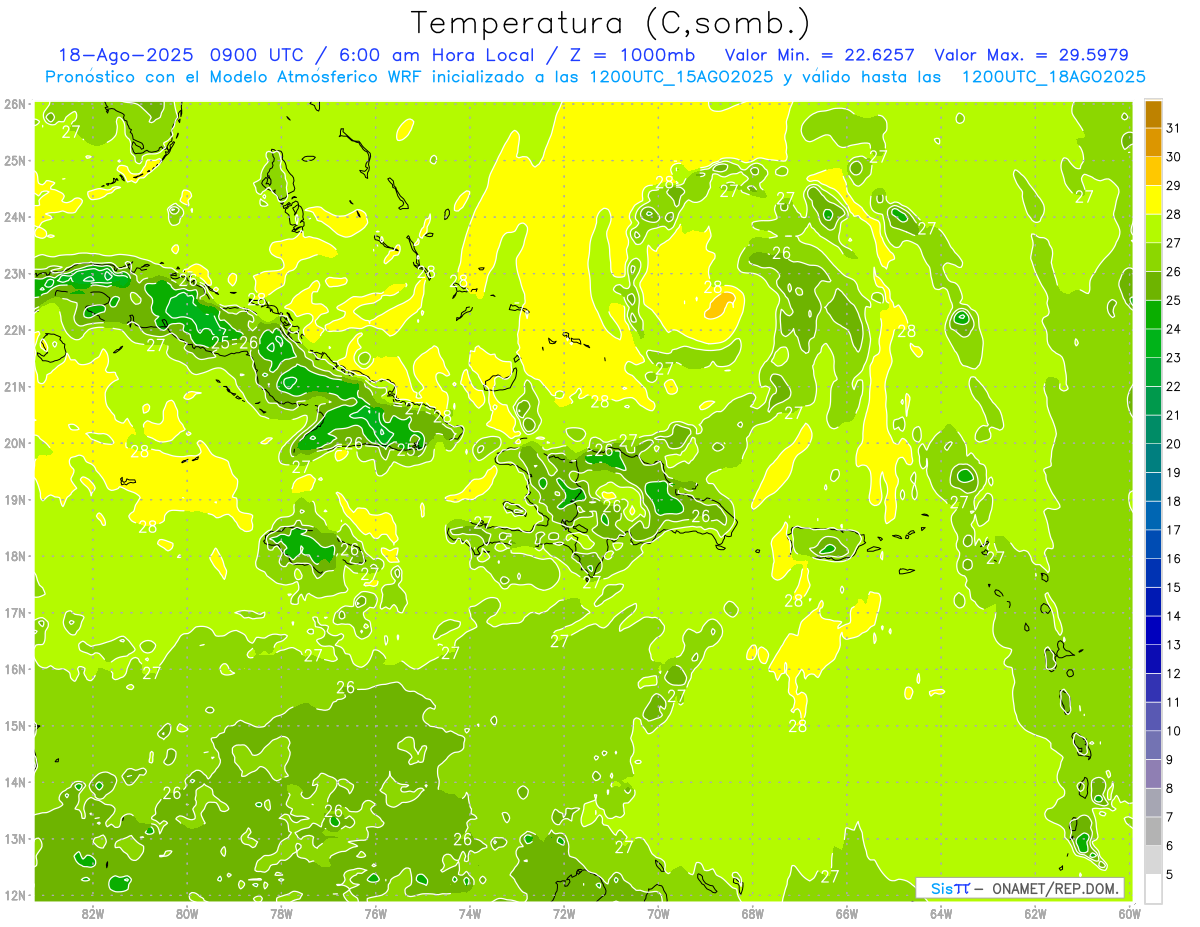
Task: Click the '24N' latitude axis label
Action: point(14,217)
